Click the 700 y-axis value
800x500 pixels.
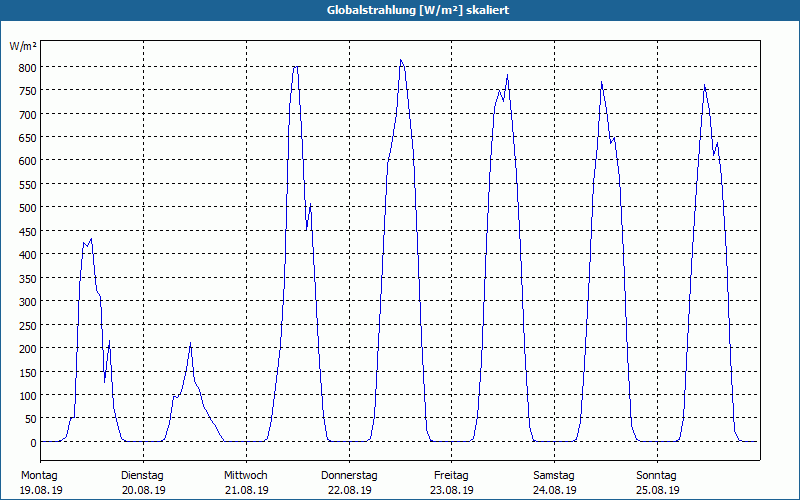click(28, 115)
